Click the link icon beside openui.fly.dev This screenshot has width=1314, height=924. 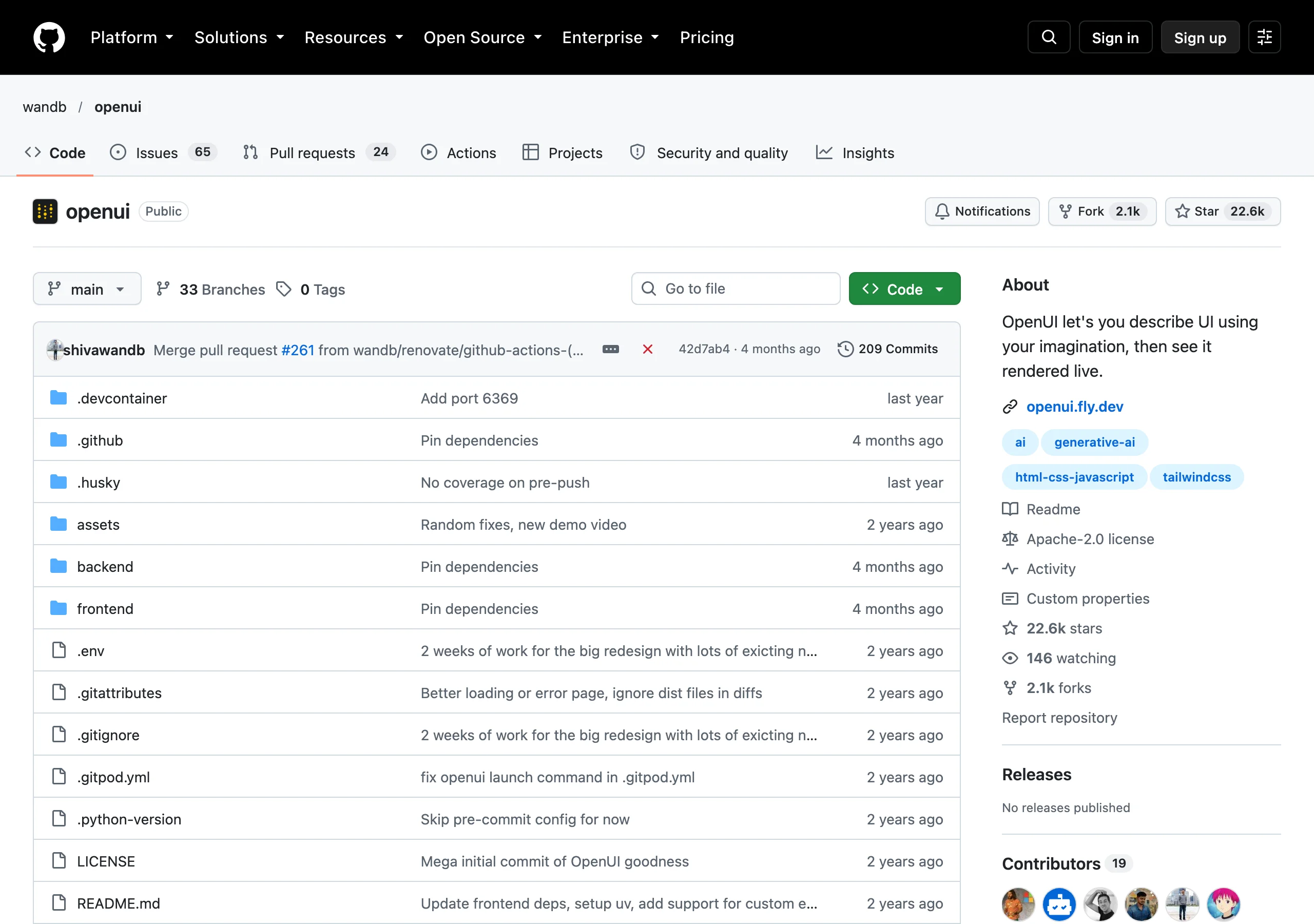pos(1010,407)
